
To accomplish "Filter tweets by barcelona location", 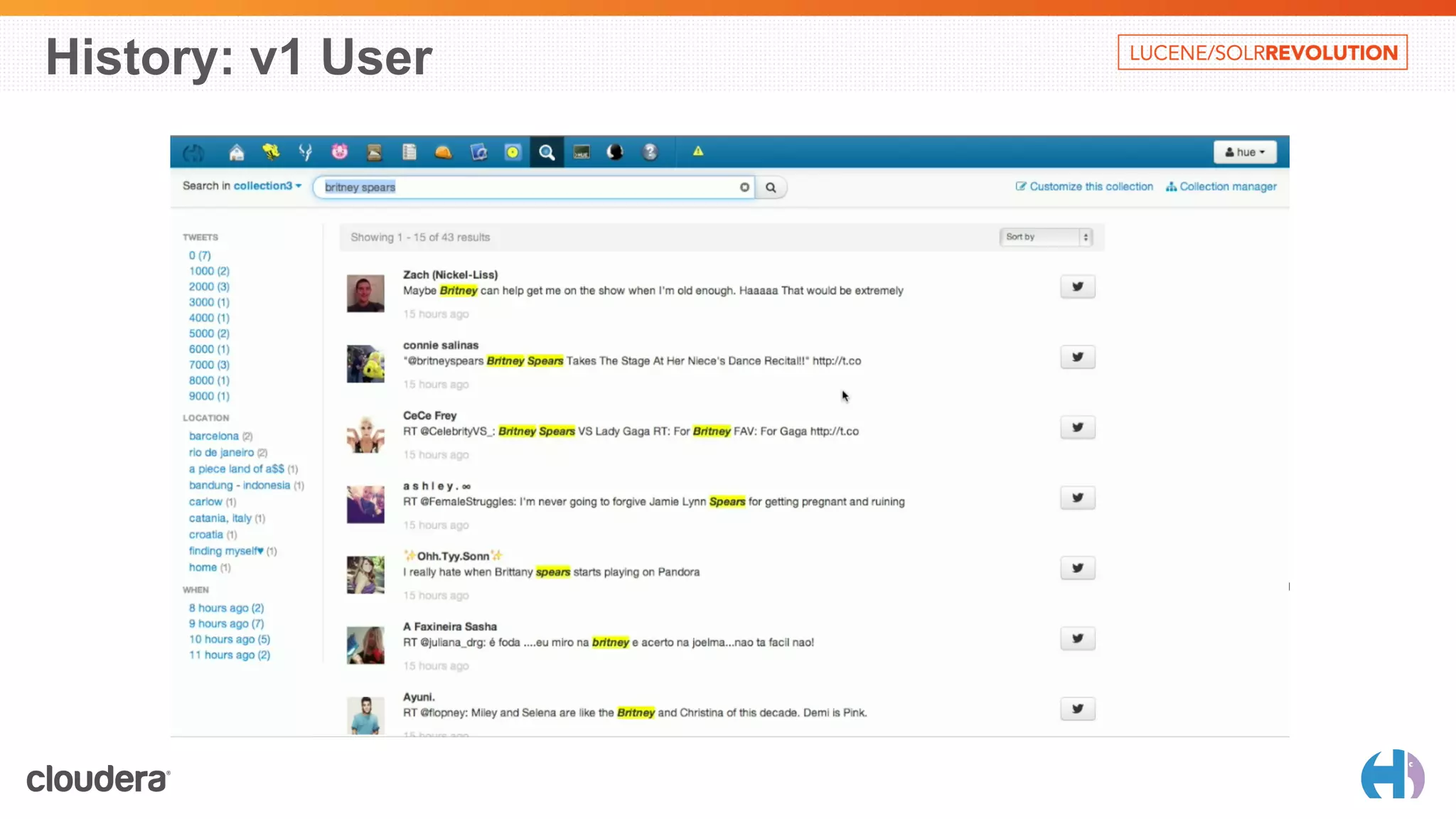I will tap(213, 436).
